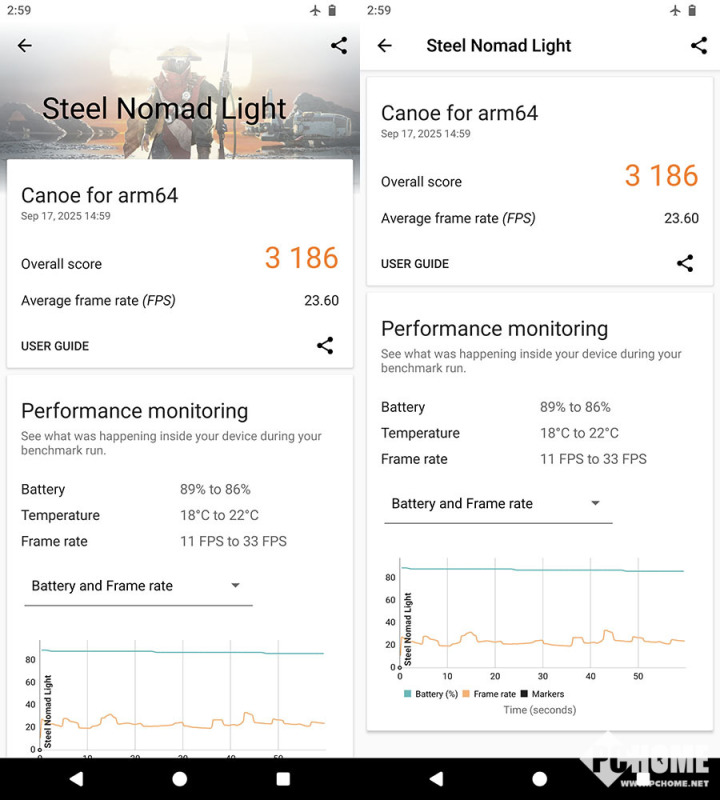Expand right Battery and Frame rate dropdown

[498, 504]
